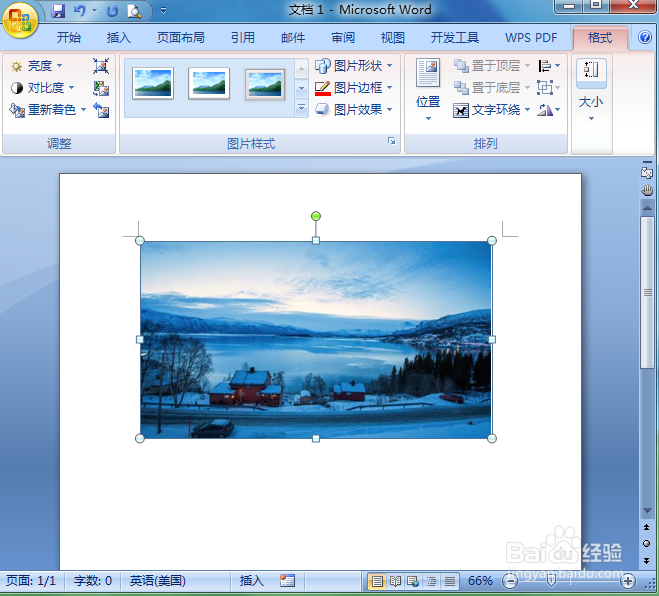This screenshot has height=596, width=659.
Task: Open the 大小 size dropdown
Action: pyautogui.click(x=591, y=90)
